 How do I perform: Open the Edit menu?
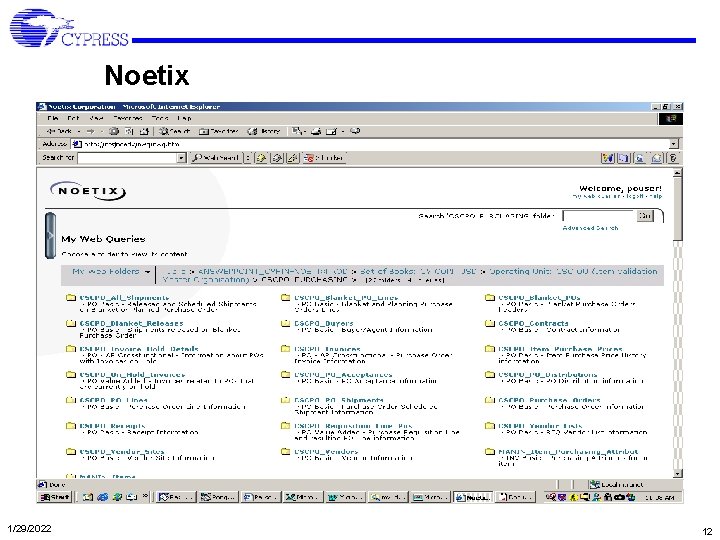click(x=73, y=118)
